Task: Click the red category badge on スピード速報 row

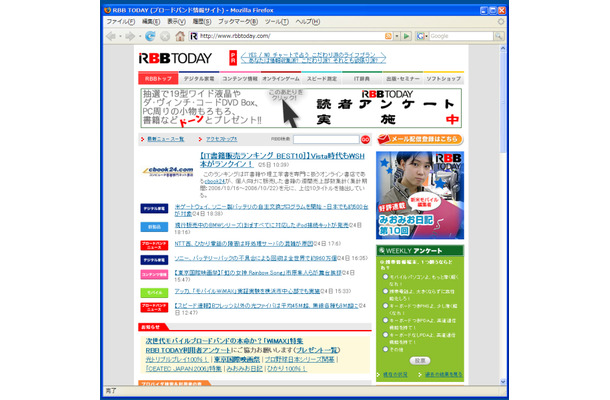Action: [x=154, y=307]
